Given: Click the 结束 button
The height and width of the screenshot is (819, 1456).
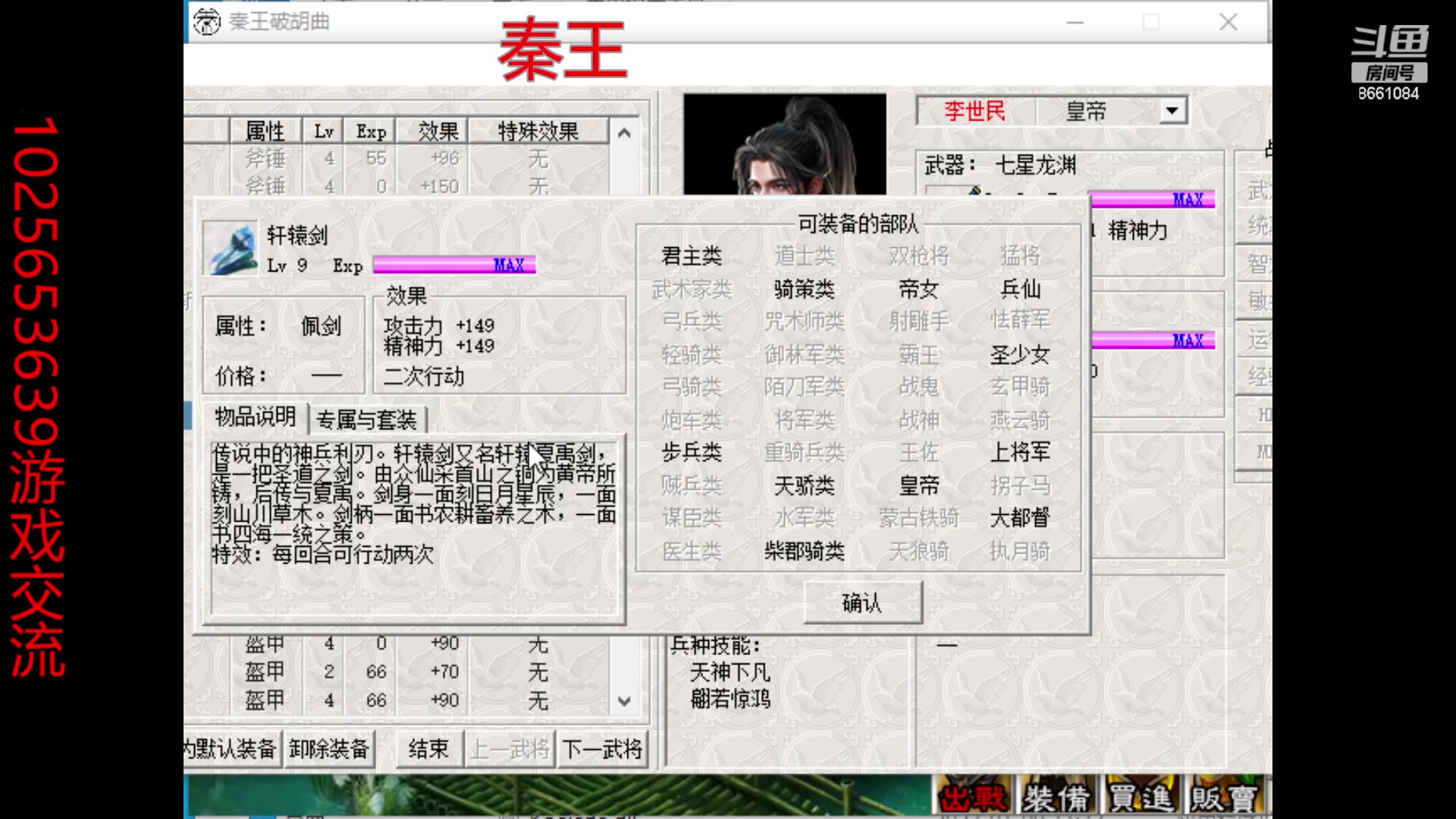Looking at the screenshot, I should (428, 749).
